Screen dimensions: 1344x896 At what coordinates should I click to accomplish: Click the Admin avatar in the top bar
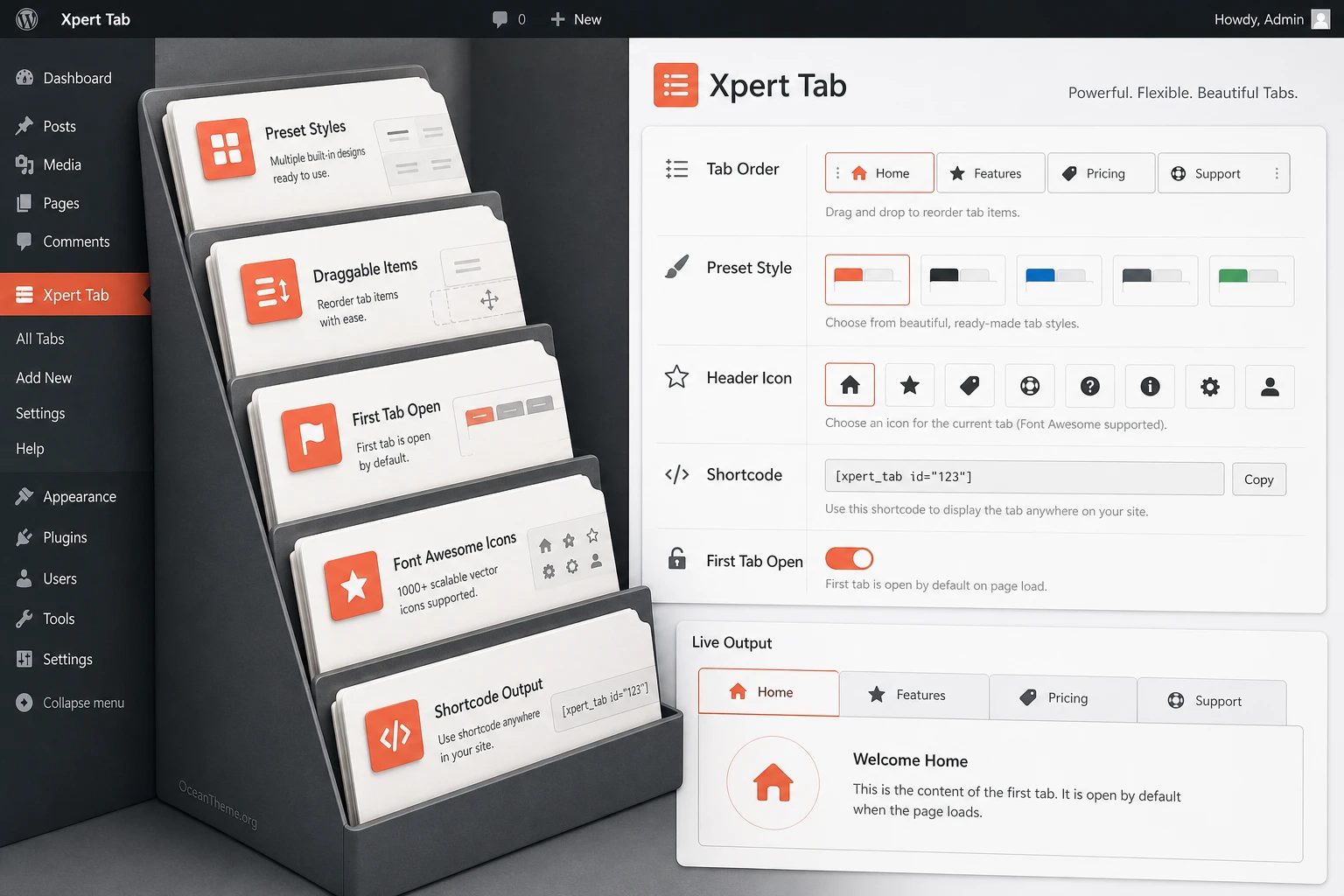click(x=1320, y=19)
